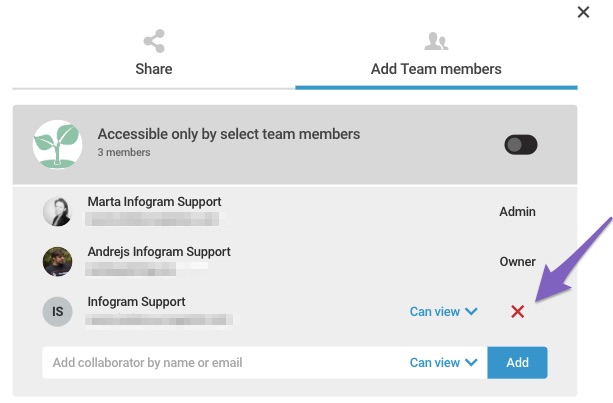This screenshot has height=403, width=613.
Task: Click Andrejs' profile avatar
Action: pos(57,261)
